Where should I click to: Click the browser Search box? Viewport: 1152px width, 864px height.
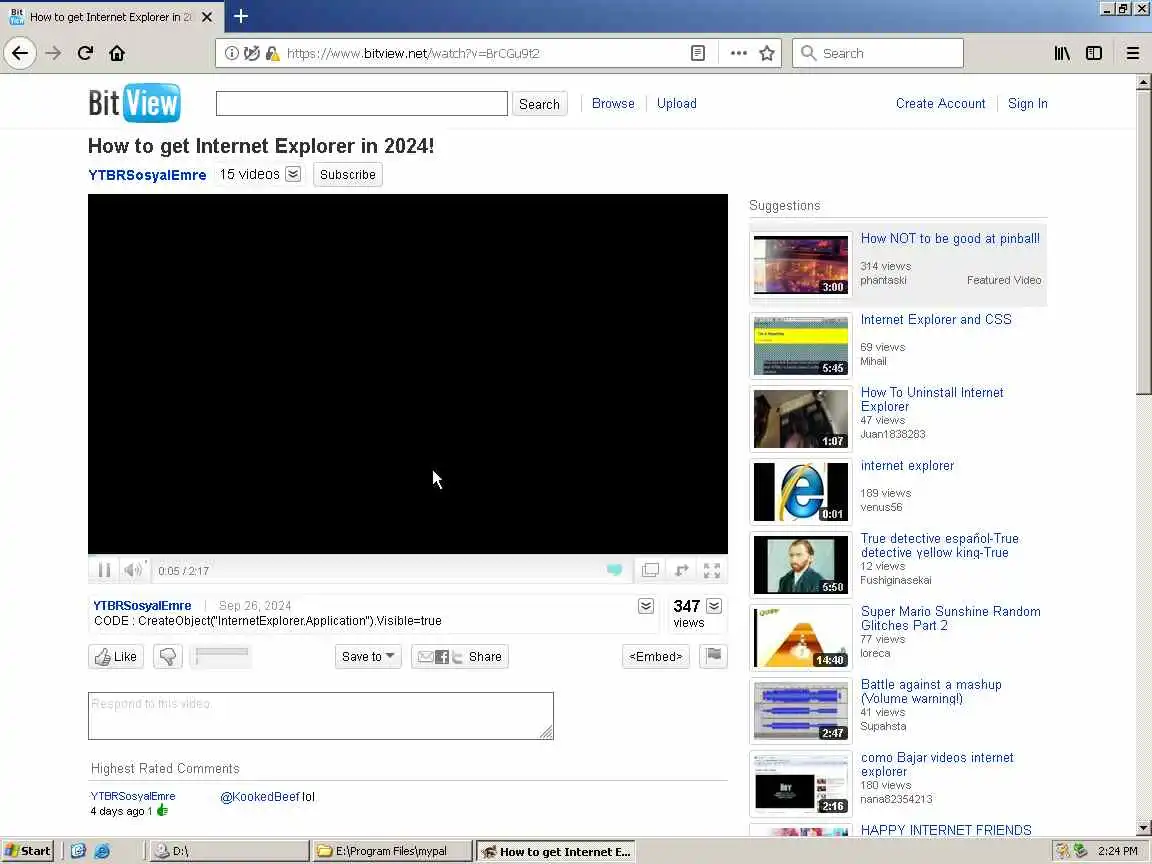click(878, 53)
